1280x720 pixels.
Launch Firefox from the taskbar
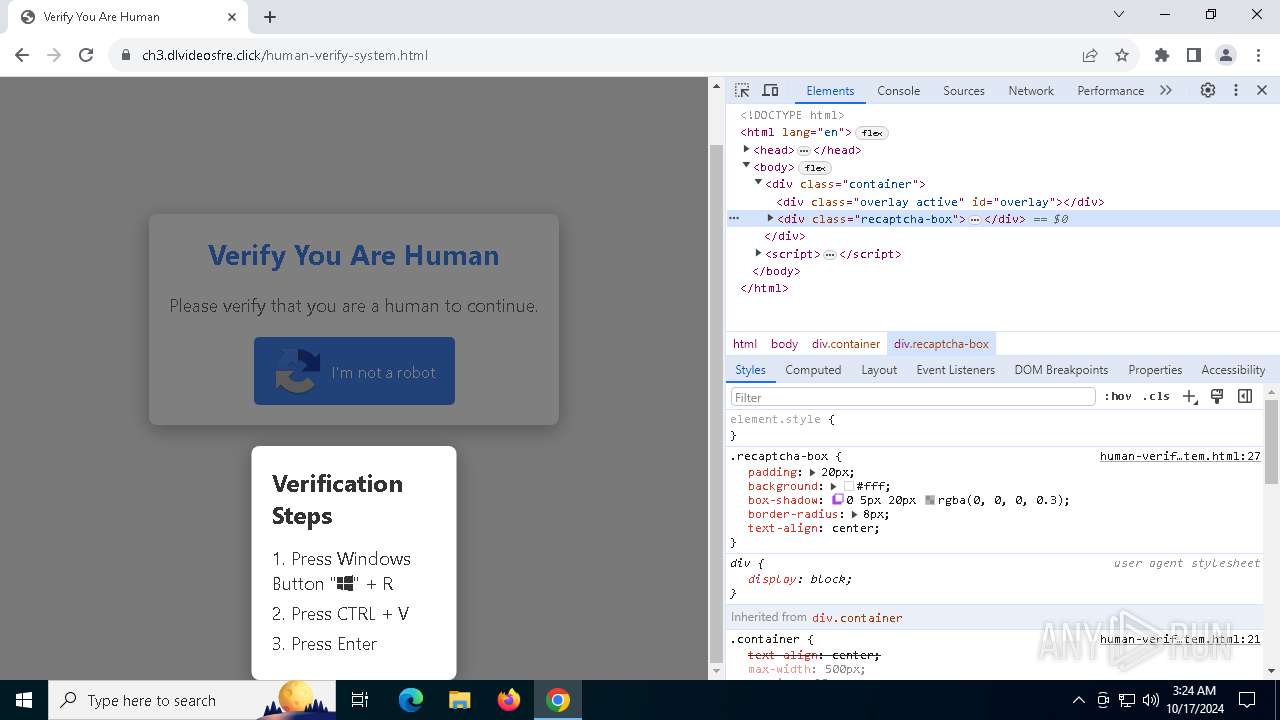coord(509,700)
